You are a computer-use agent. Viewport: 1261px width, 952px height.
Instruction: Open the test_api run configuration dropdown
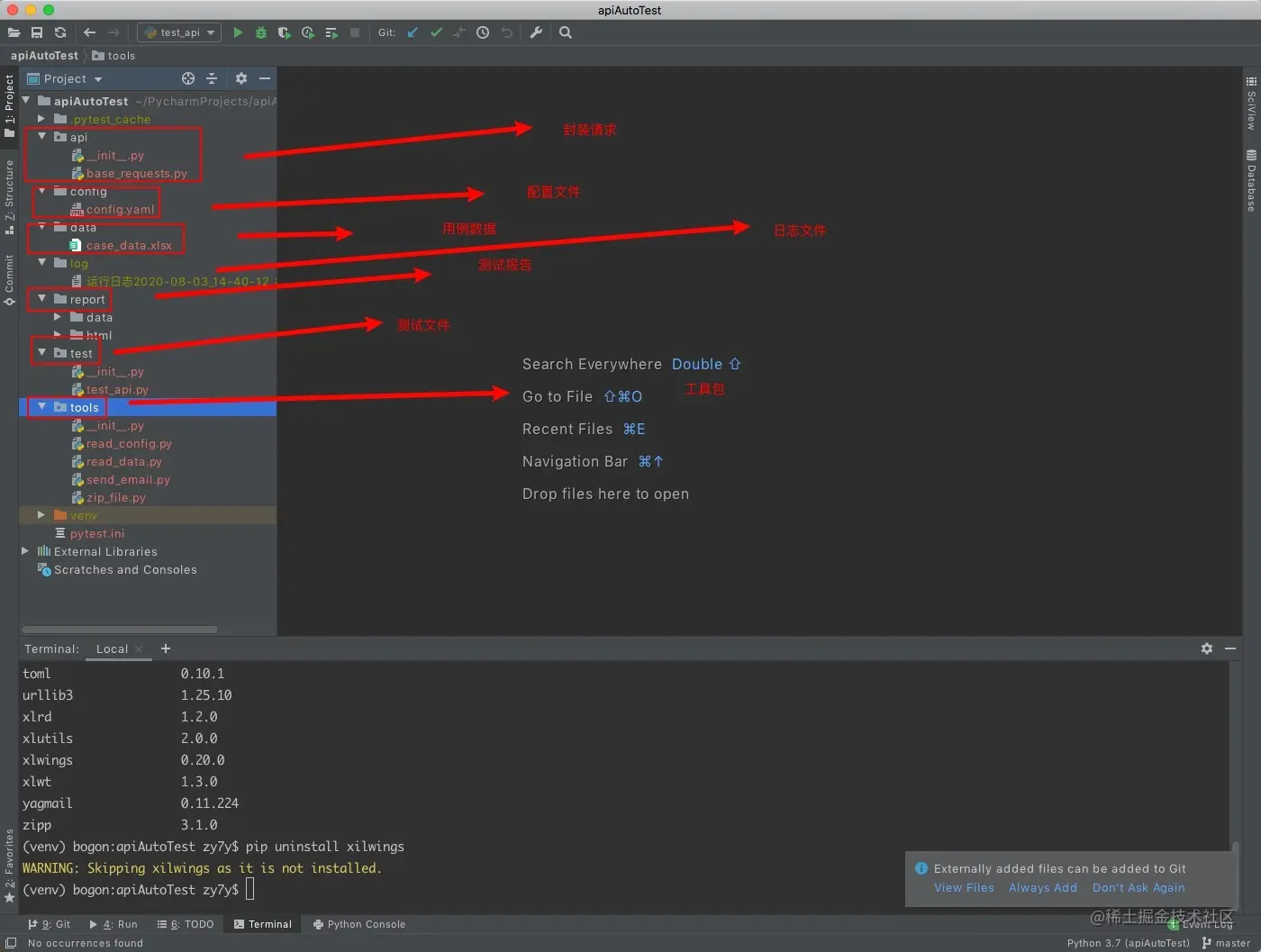[180, 32]
